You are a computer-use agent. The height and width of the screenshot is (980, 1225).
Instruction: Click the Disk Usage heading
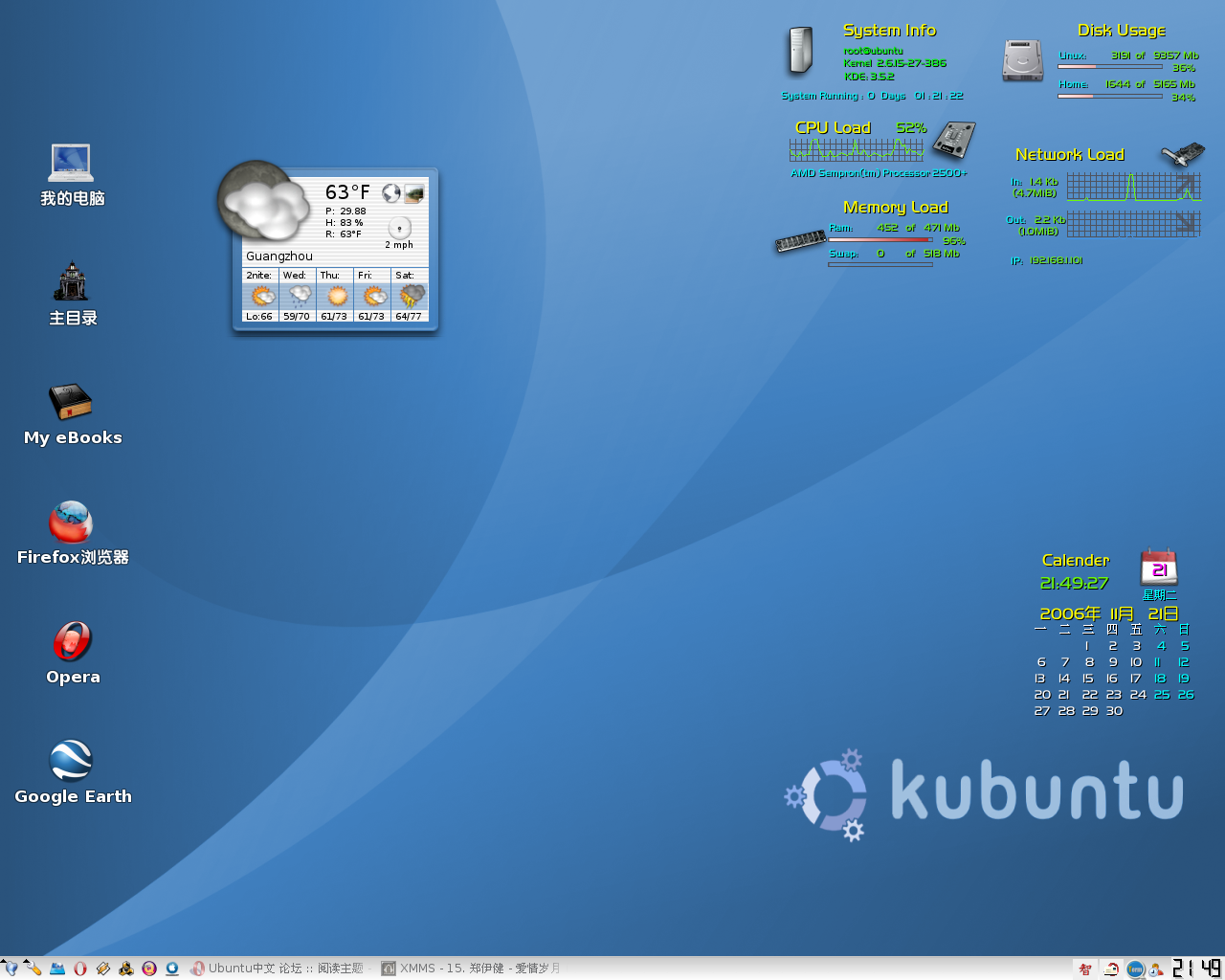pyautogui.click(x=1122, y=31)
